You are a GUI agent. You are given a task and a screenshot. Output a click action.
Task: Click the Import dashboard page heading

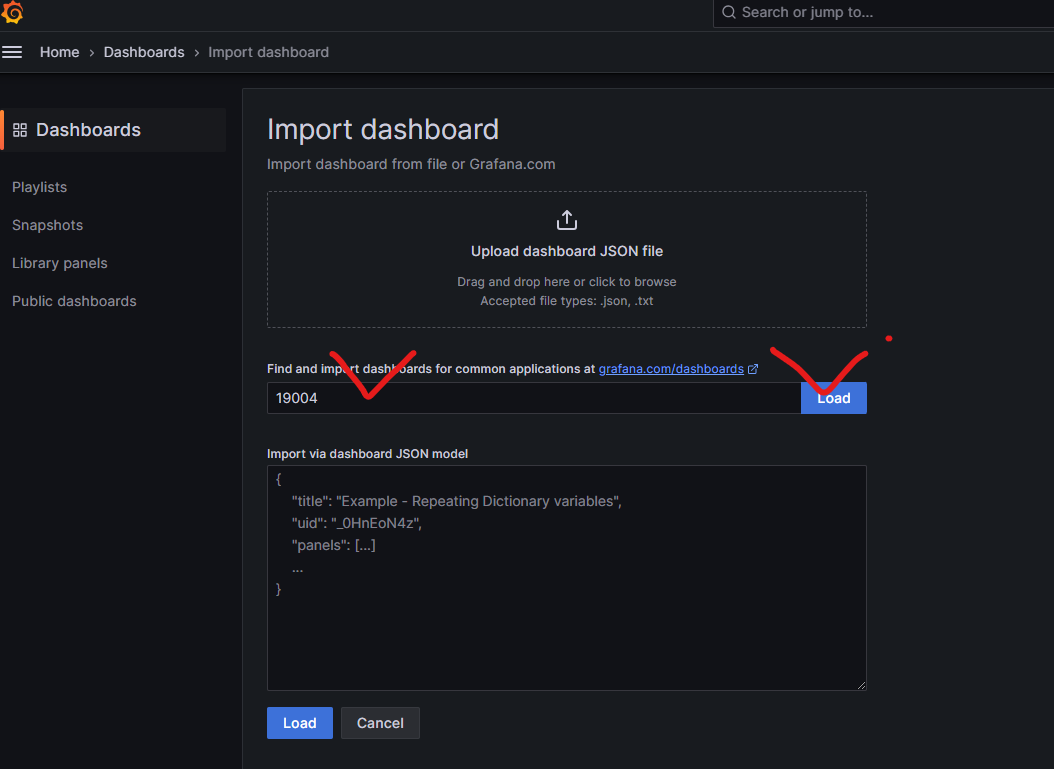(382, 129)
